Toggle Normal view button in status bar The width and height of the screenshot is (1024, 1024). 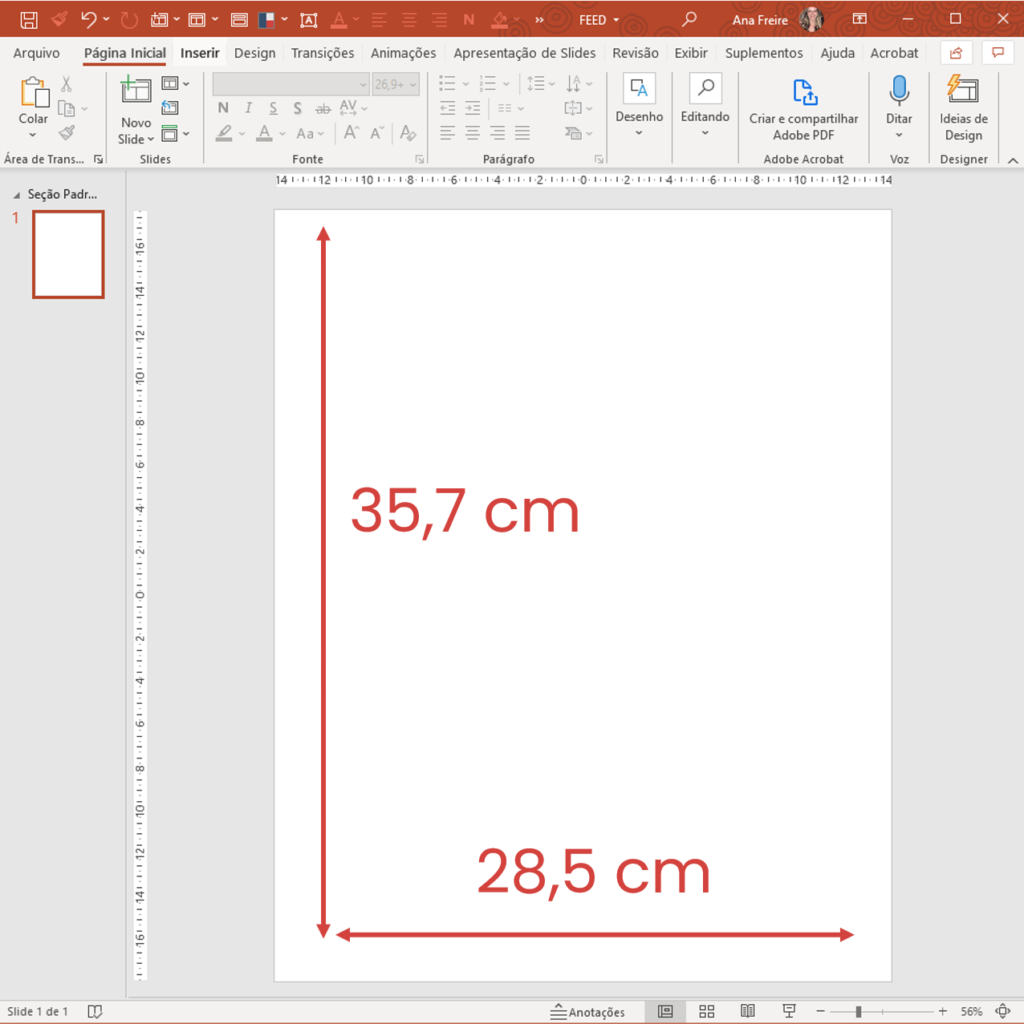tap(665, 1011)
